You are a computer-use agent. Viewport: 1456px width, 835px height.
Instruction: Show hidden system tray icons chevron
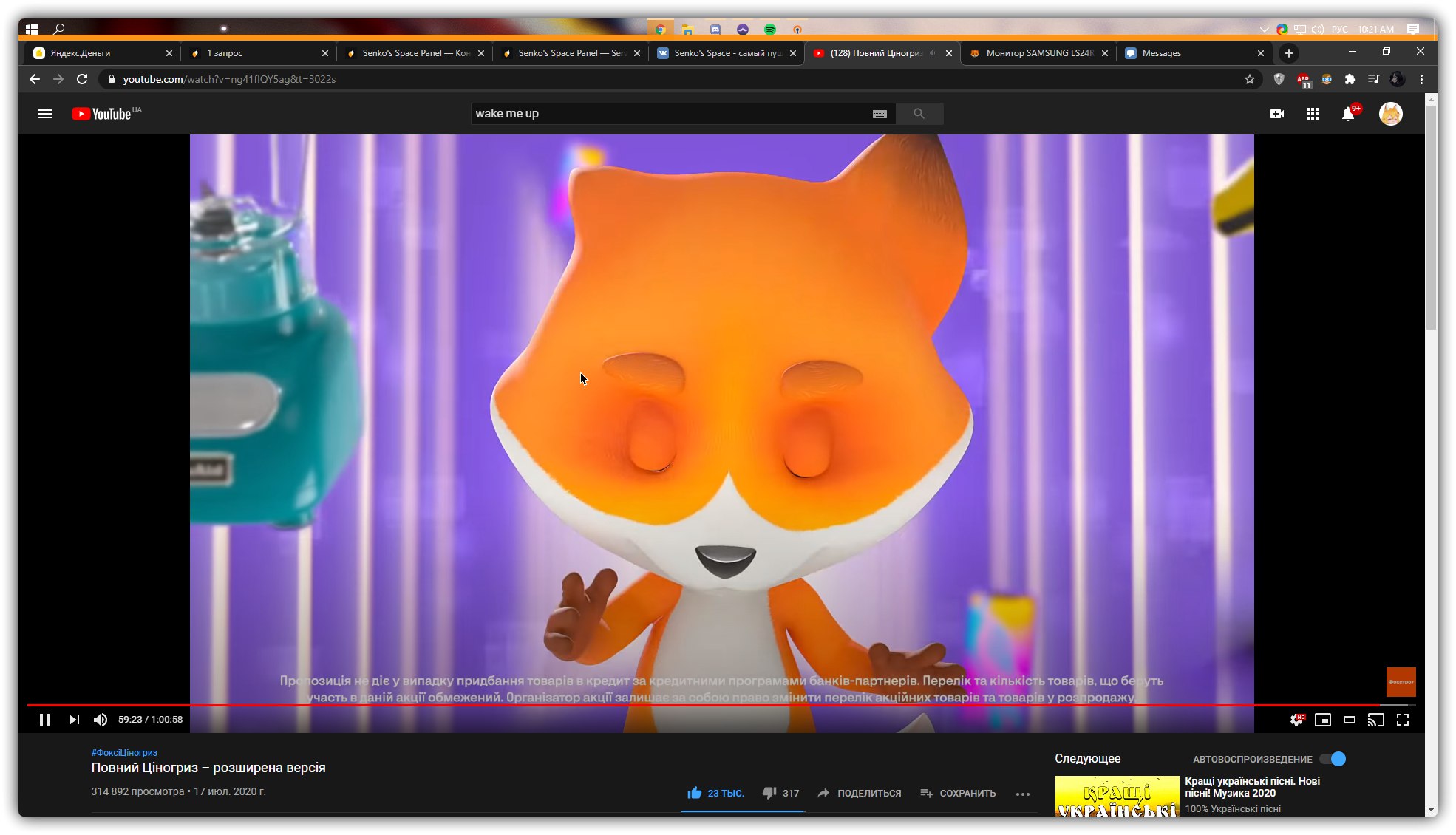1265,30
